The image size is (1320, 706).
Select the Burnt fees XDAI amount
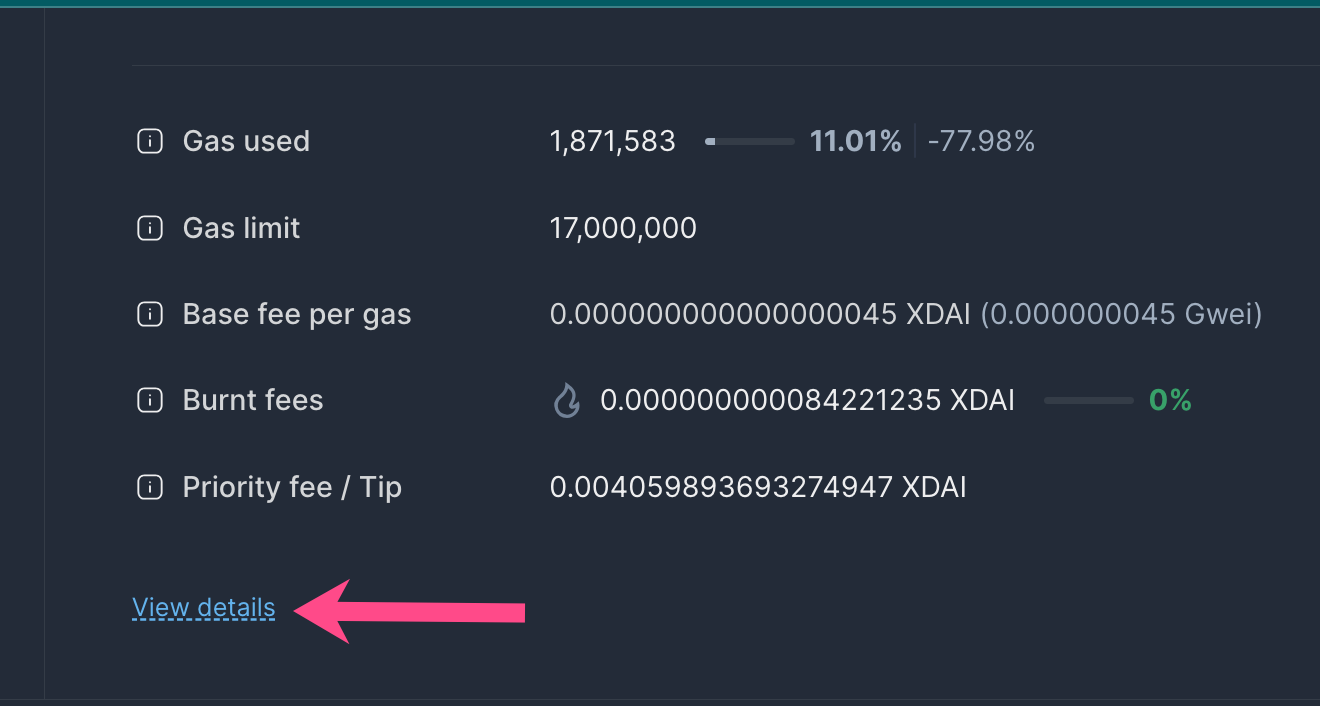pos(806,399)
